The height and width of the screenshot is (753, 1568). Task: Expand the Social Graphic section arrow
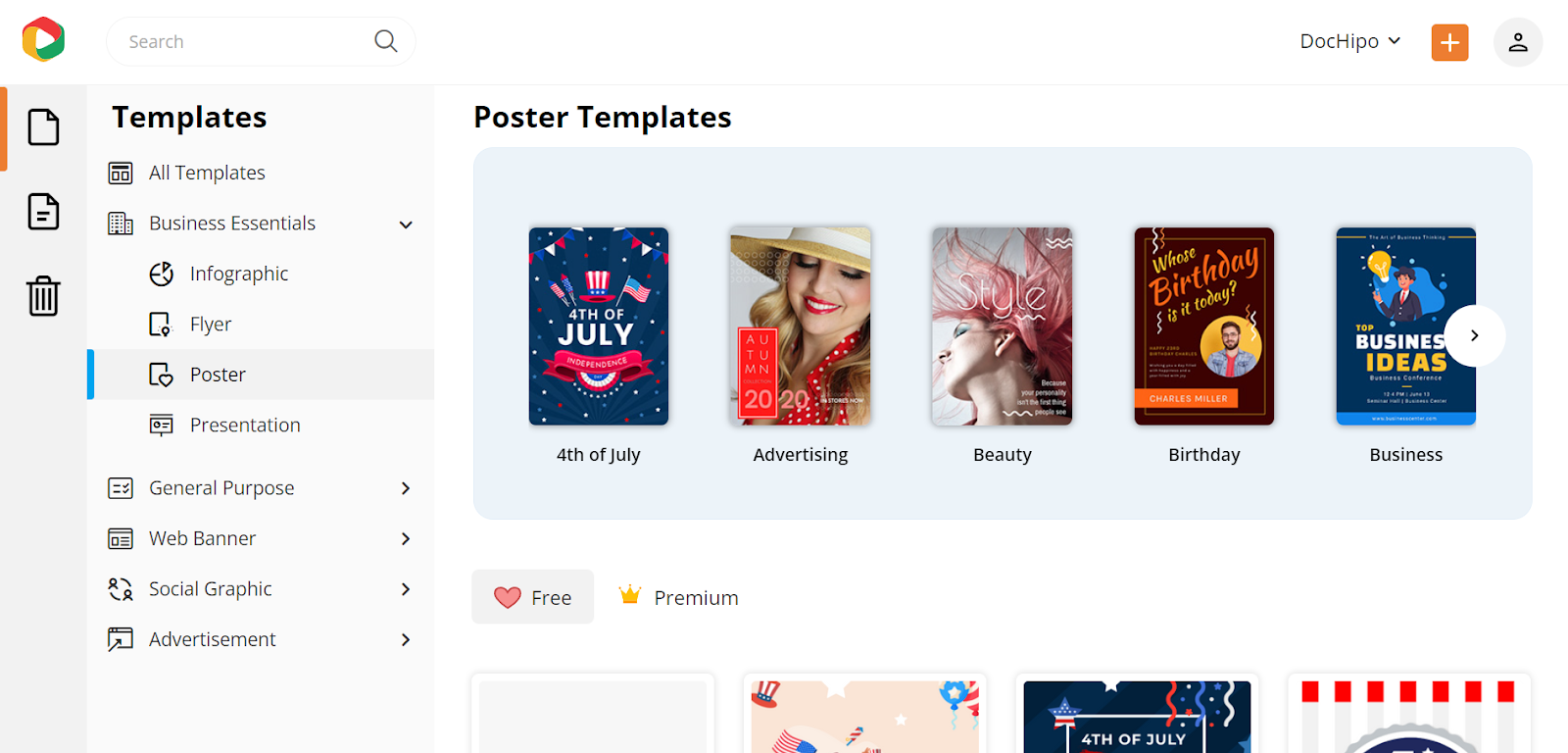coord(406,589)
